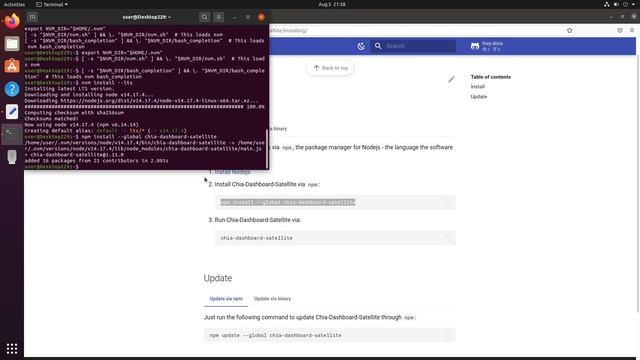Open the volume icon in top bar

coord(616,4)
